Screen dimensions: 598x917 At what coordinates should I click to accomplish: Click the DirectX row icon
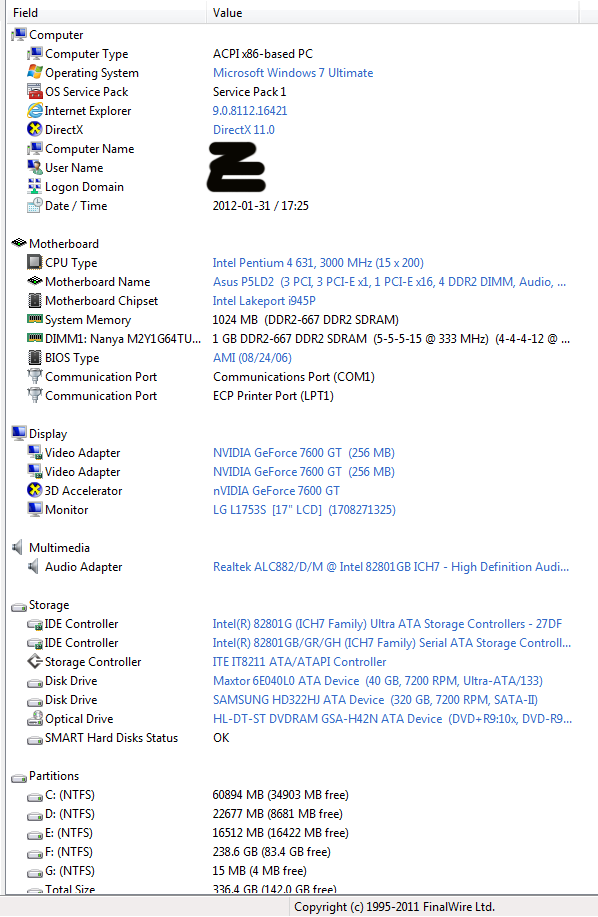point(34,129)
